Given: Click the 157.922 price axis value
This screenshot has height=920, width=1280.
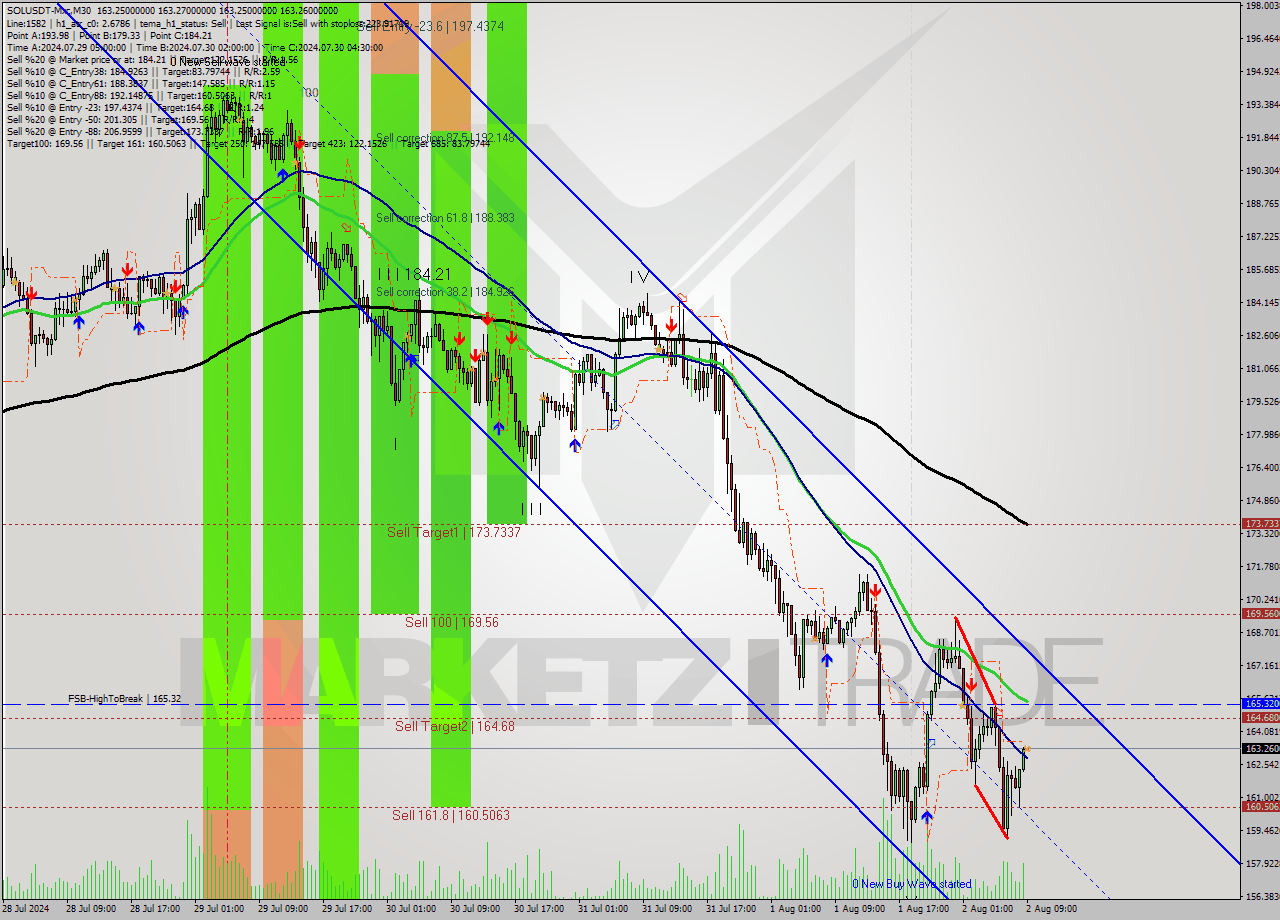Looking at the screenshot, I should (1262, 862).
